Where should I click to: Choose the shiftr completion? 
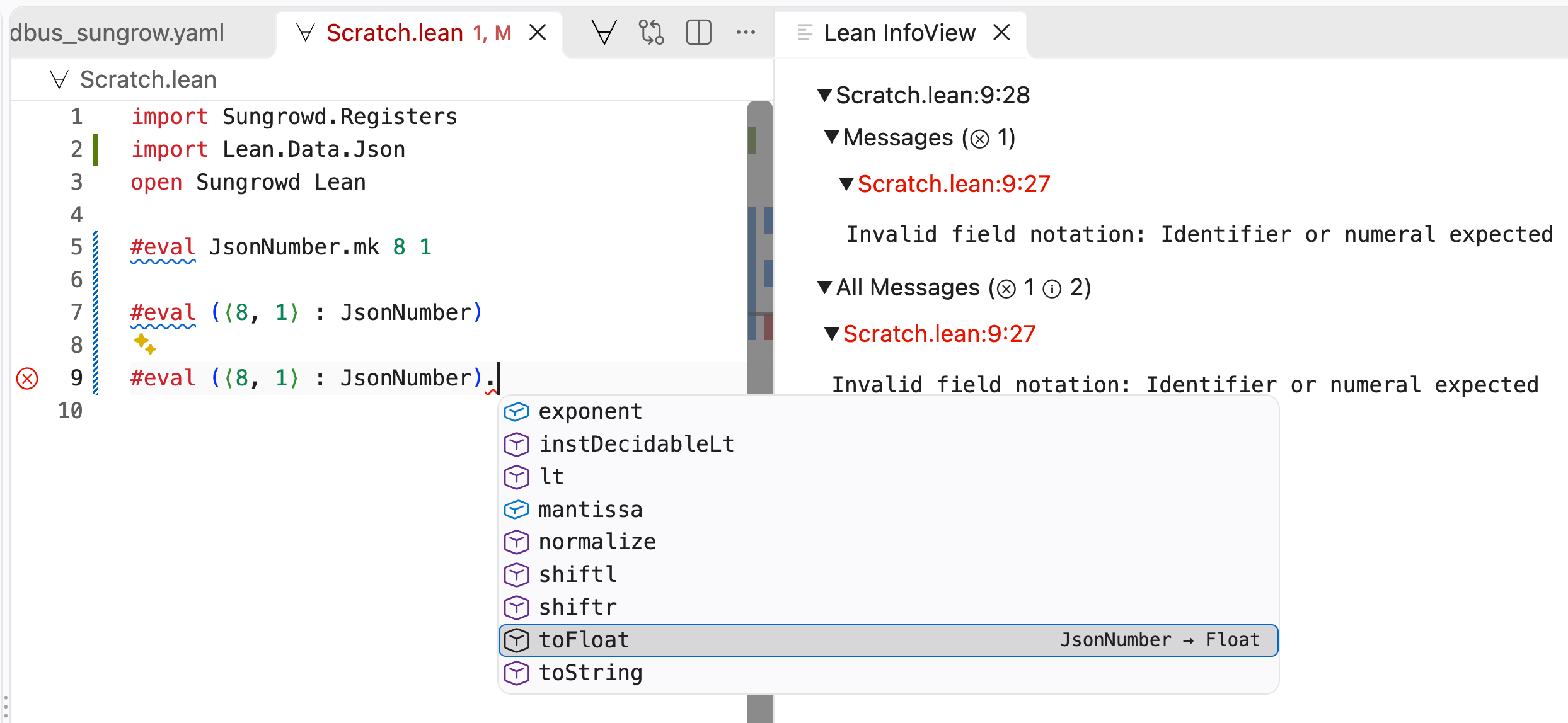click(x=889, y=607)
